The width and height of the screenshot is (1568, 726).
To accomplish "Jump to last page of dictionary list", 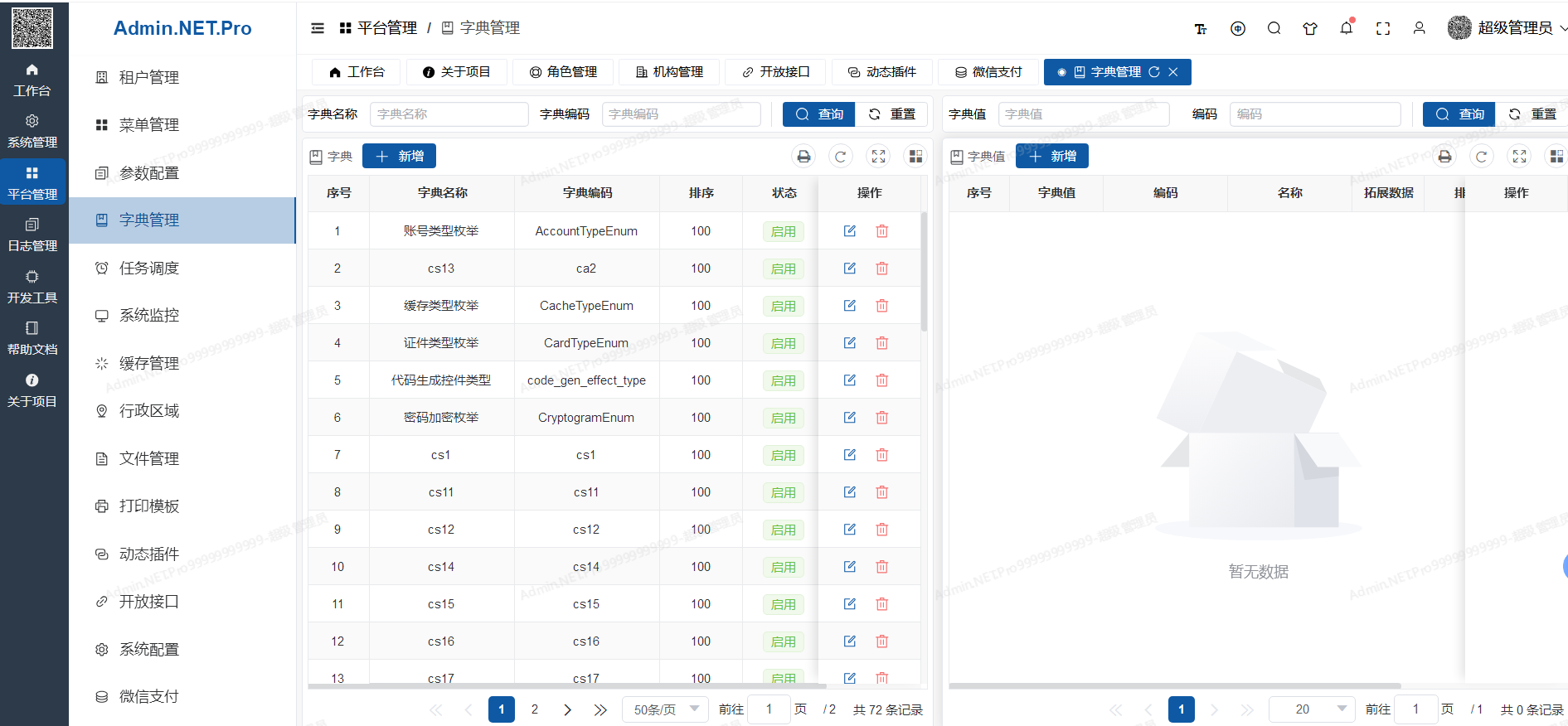I will pyautogui.click(x=601, y=709).
